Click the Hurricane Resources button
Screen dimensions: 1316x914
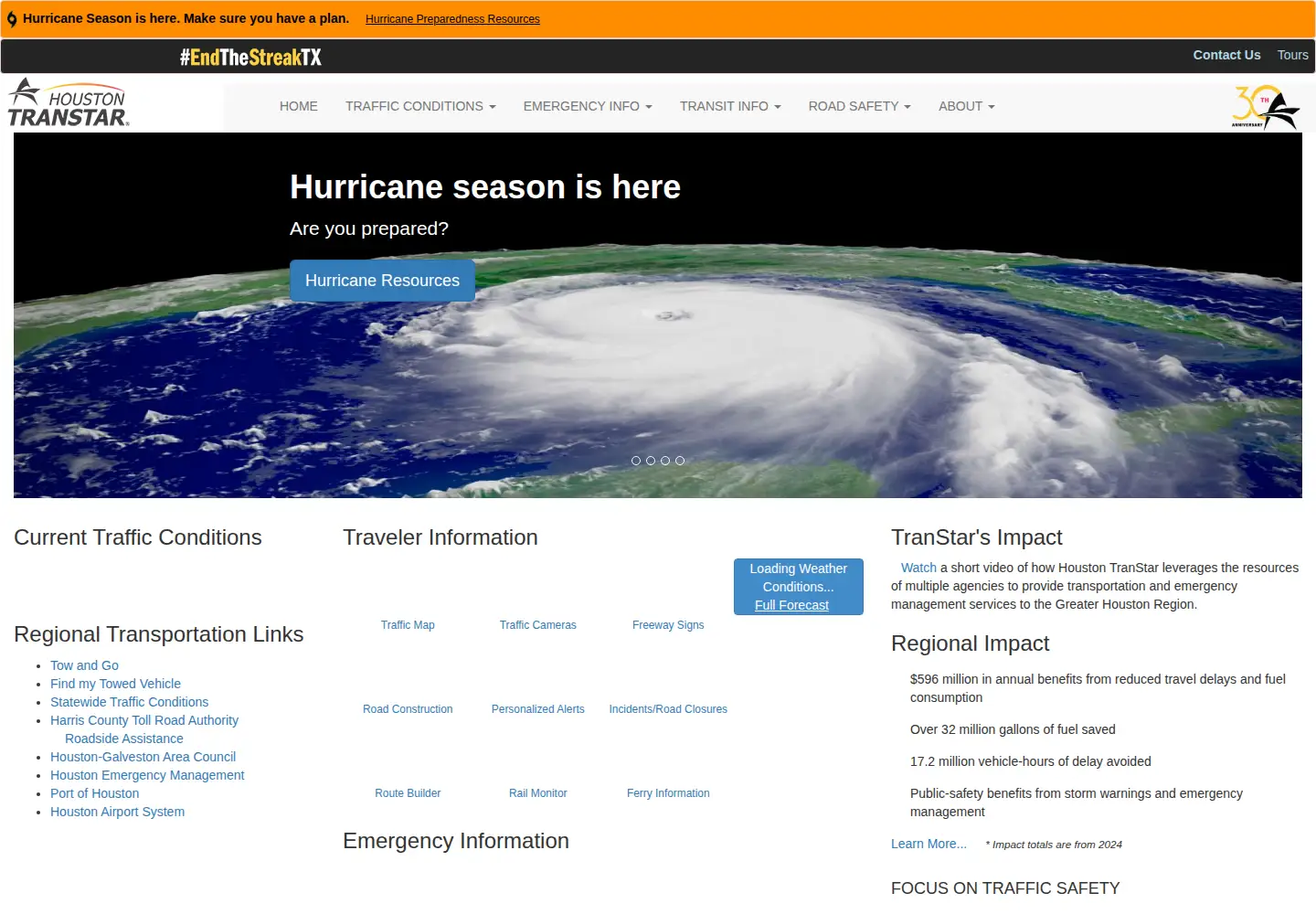(382, 281)
